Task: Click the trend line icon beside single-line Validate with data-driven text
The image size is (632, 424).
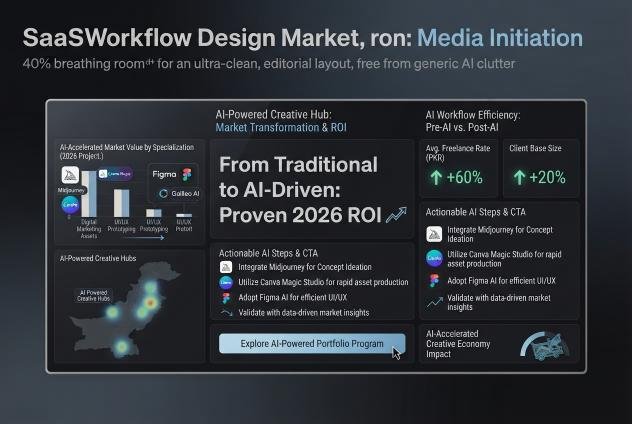Action: 227,312
